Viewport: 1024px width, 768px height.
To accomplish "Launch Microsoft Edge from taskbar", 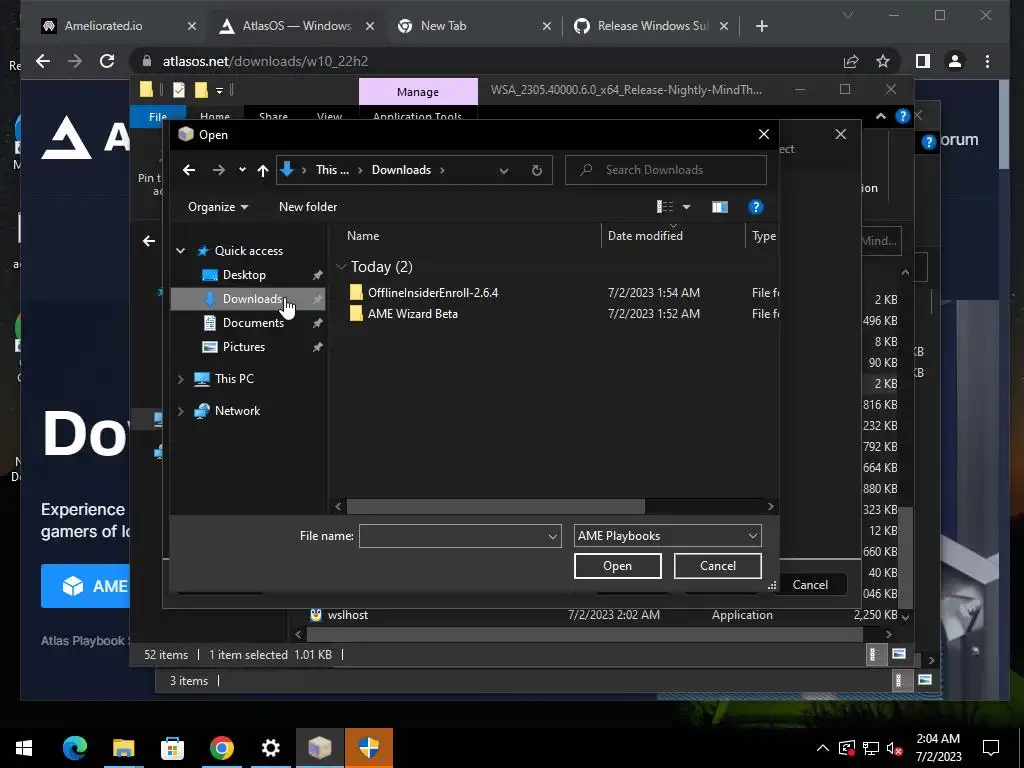I will pyautogui.click(x=74, y=748).
